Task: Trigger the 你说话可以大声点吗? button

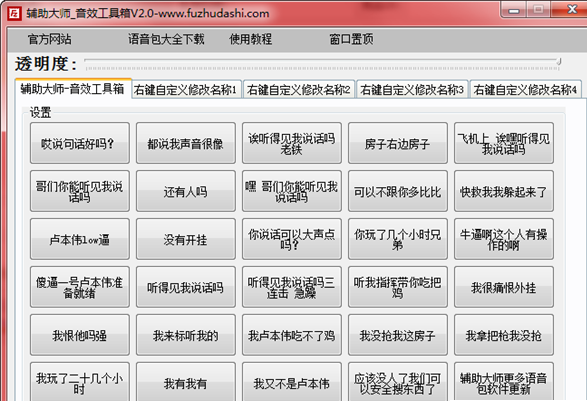Action: [292, 239]
